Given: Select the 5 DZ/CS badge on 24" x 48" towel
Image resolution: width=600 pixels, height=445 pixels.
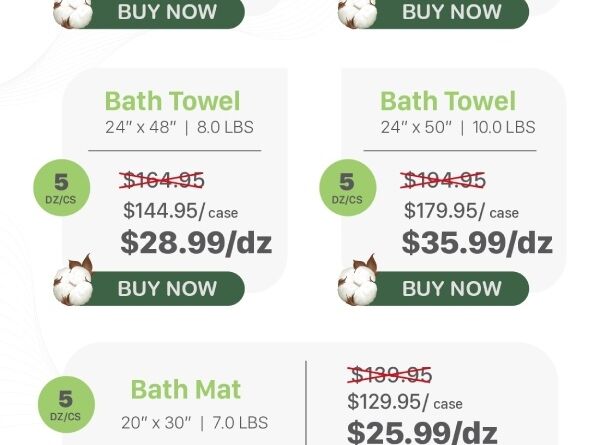Looking at the screenshot, I should 62,188.
